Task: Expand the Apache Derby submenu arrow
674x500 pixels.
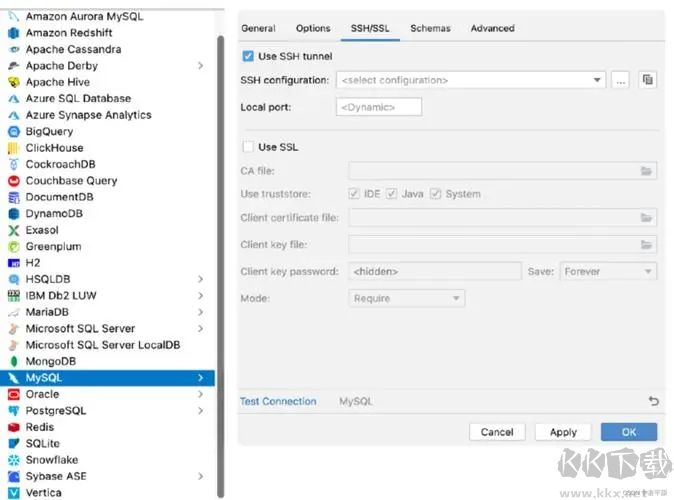Action: click(x=200, y=66)
